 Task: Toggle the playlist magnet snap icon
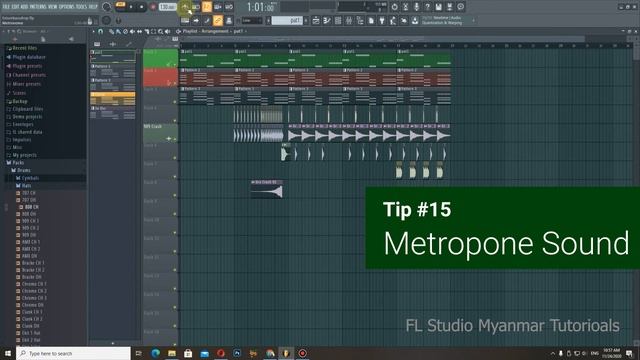(100, 31)
